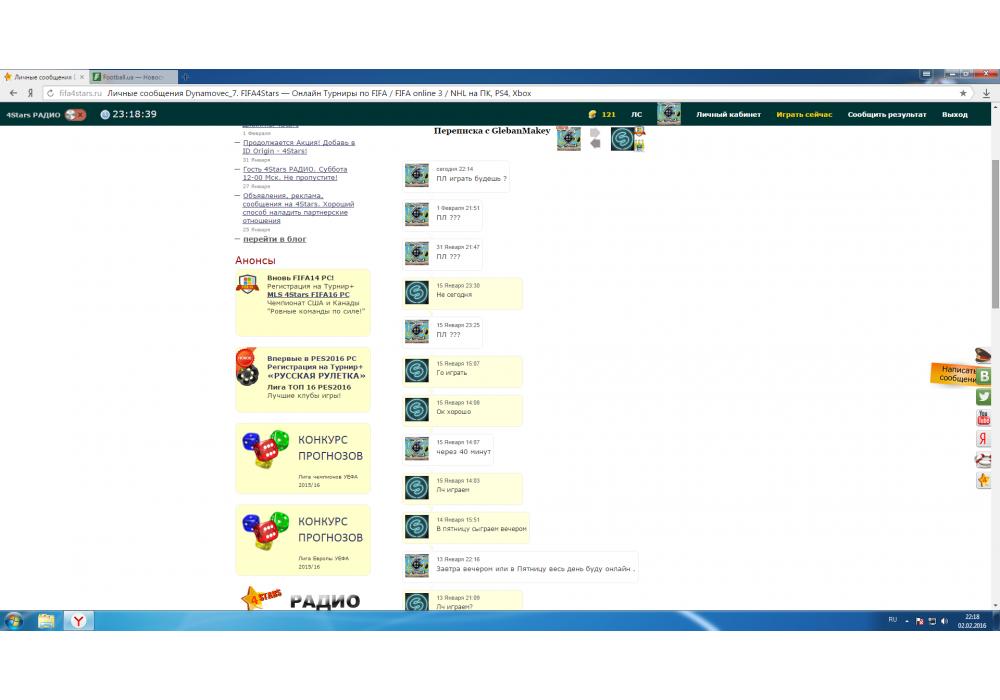The height and width of the screenshot is (700, 1000).
Task: Open Конкурс прогнозов Лига чемпионов УЕФА banner
Action: [x=303, y=458]
